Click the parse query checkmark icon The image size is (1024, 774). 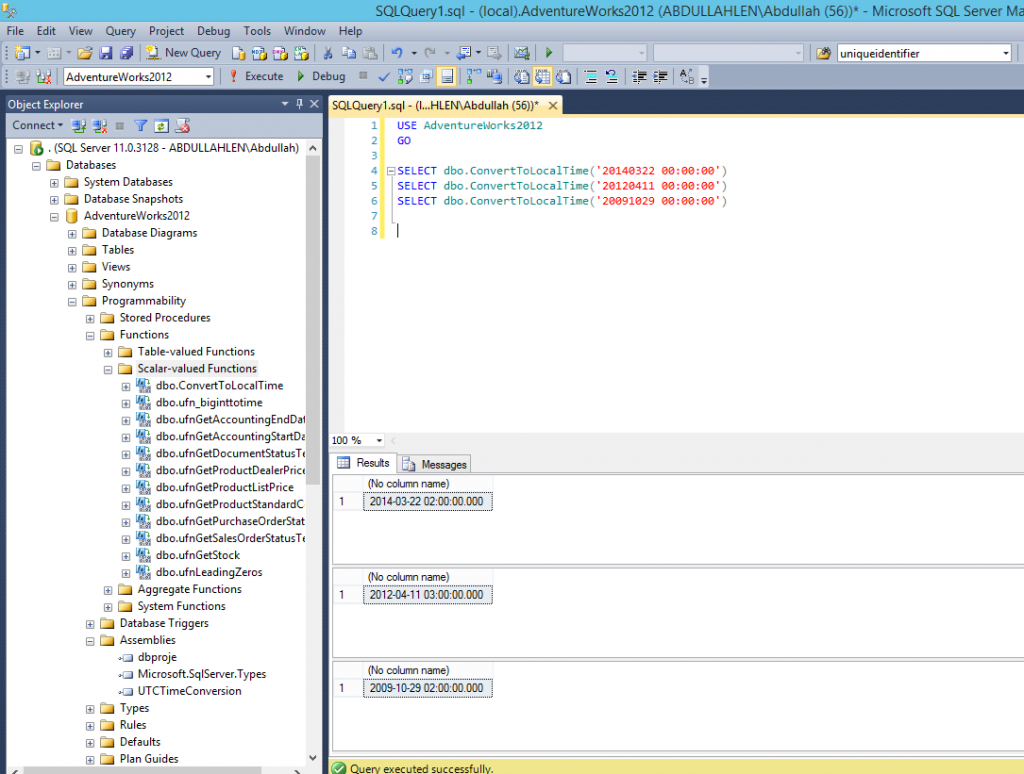(x=383, y=76)
